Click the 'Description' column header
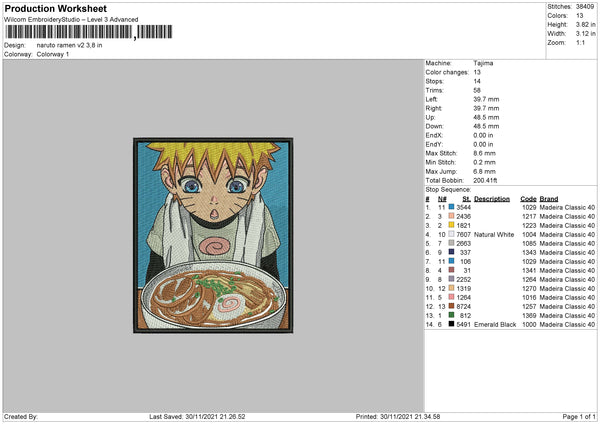Viewport: 600px width, 424px height. (x=492, y=199)
